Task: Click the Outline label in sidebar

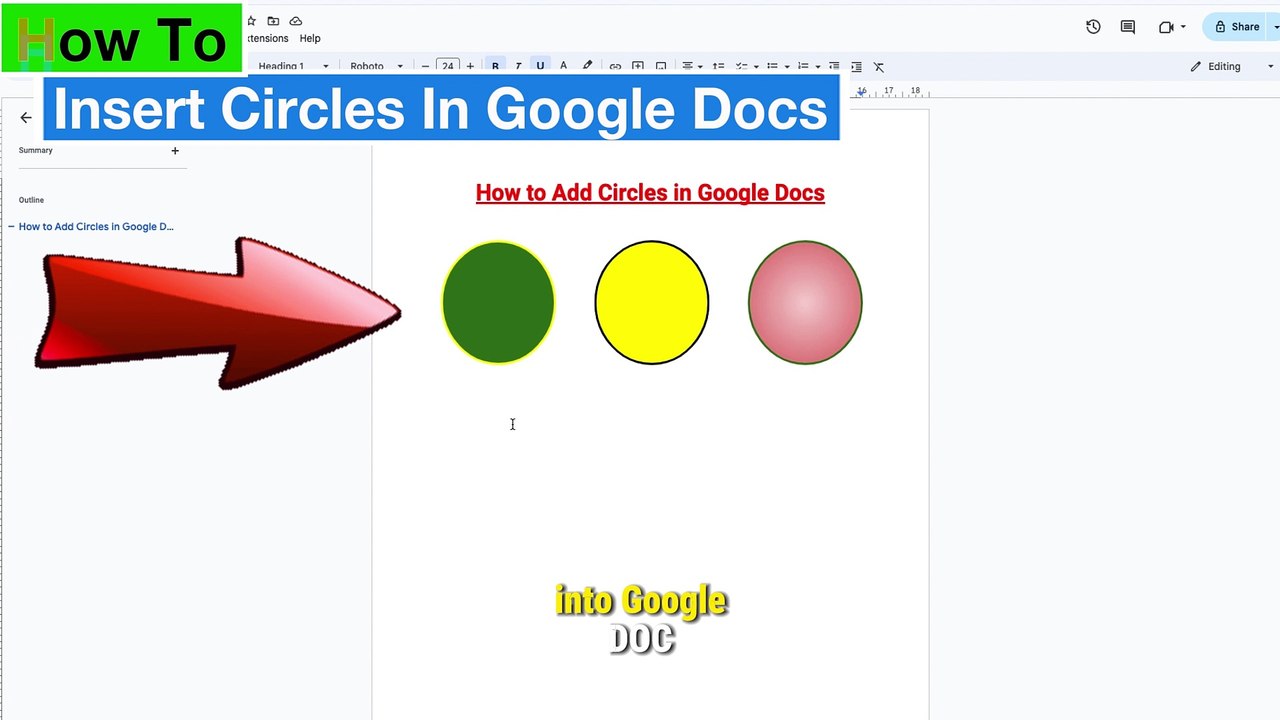Action: pyautogui.click(x=31, y=200)
